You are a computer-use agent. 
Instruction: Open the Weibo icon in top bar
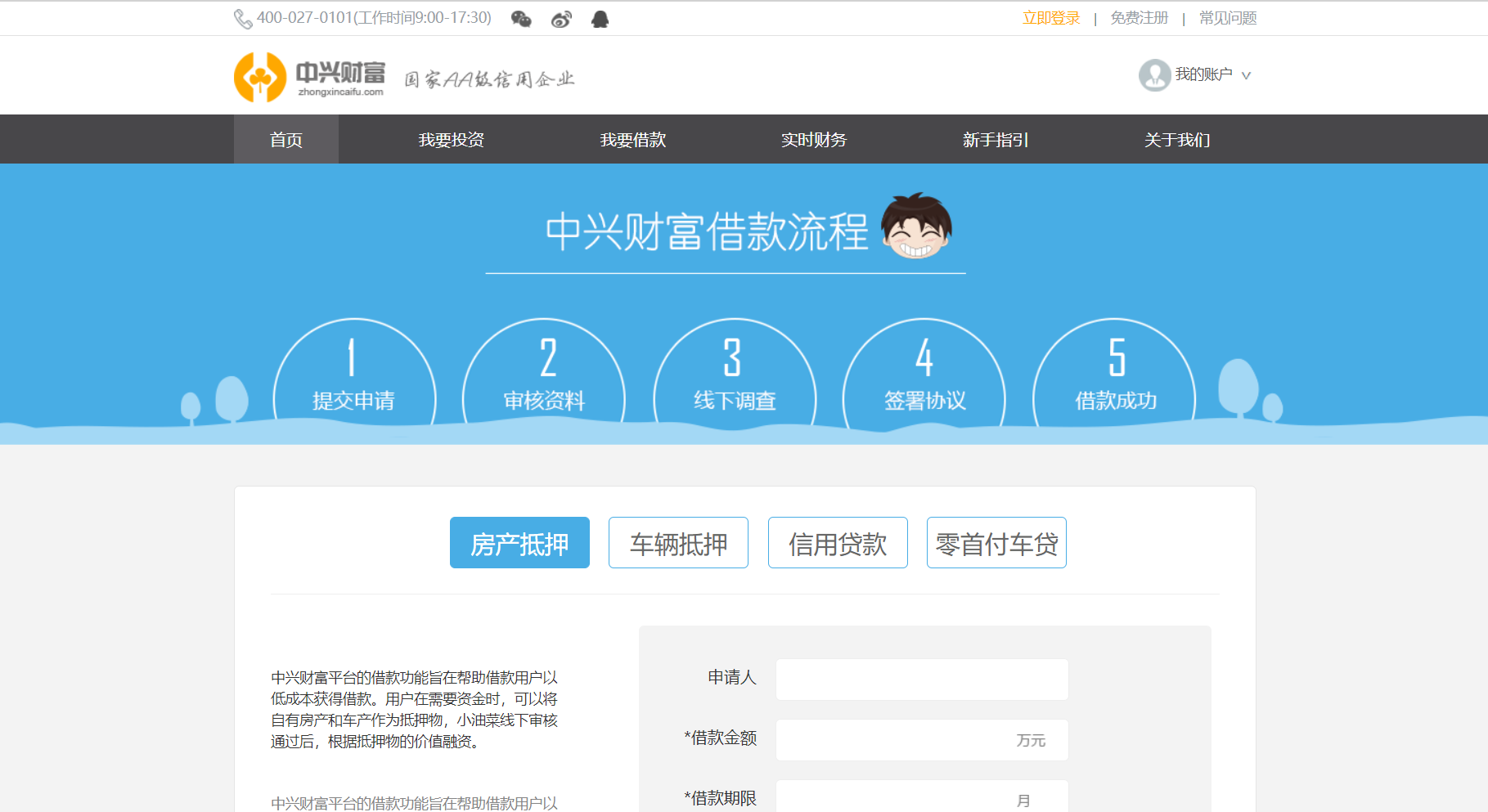coord(561,19)
